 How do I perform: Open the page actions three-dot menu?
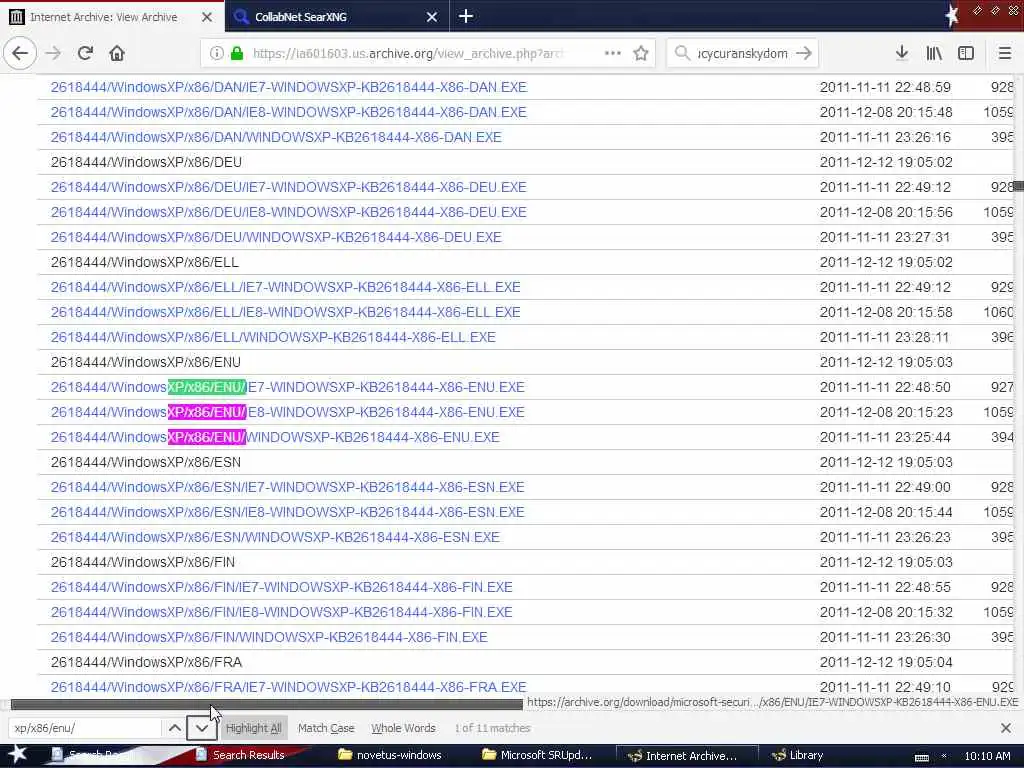(x=613, y=53)
